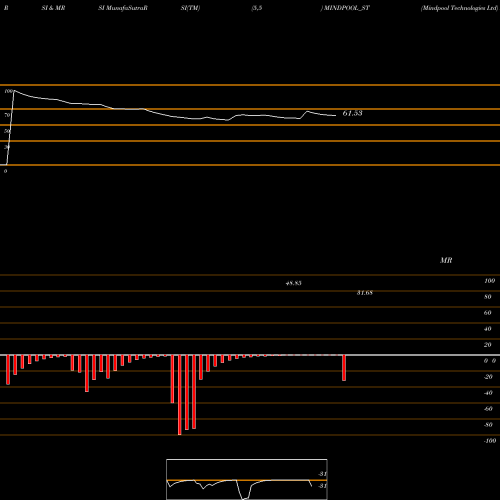Click the 20 label on MR axis

(x=488, y=345)
